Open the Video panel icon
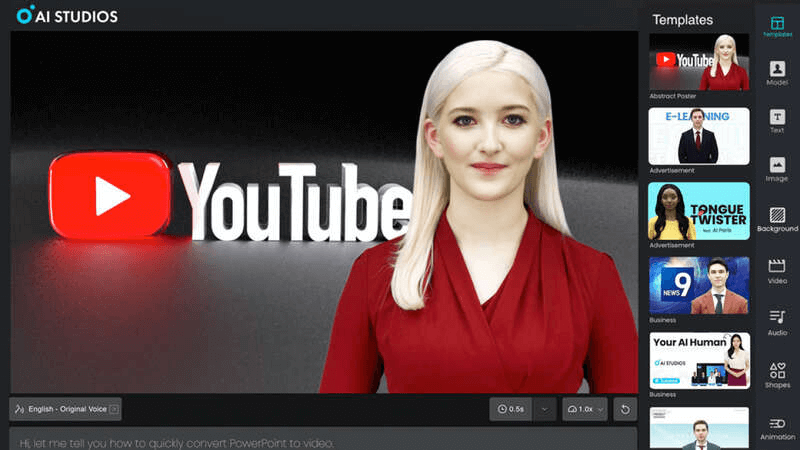 (777, 271)
